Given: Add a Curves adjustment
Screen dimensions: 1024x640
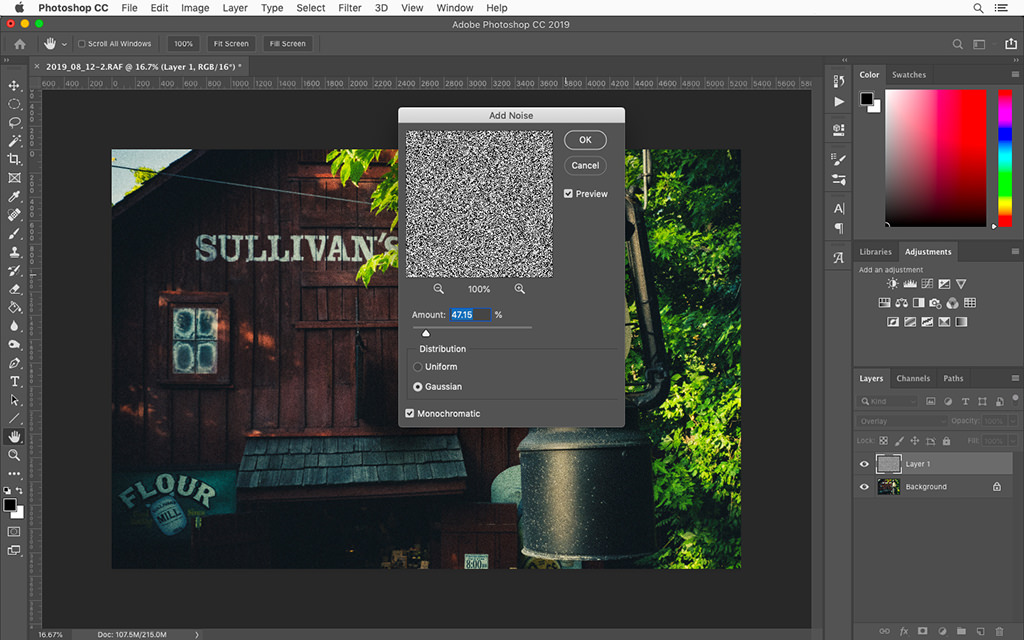Looking at the screenshot, I should 927,283.
